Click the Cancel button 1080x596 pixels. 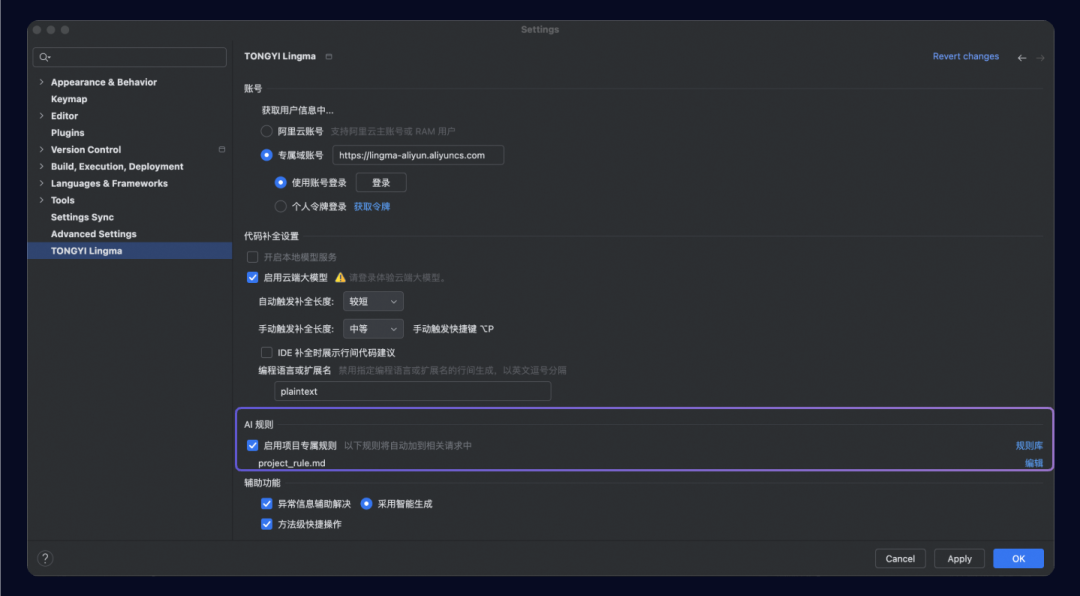coord(900,559)
